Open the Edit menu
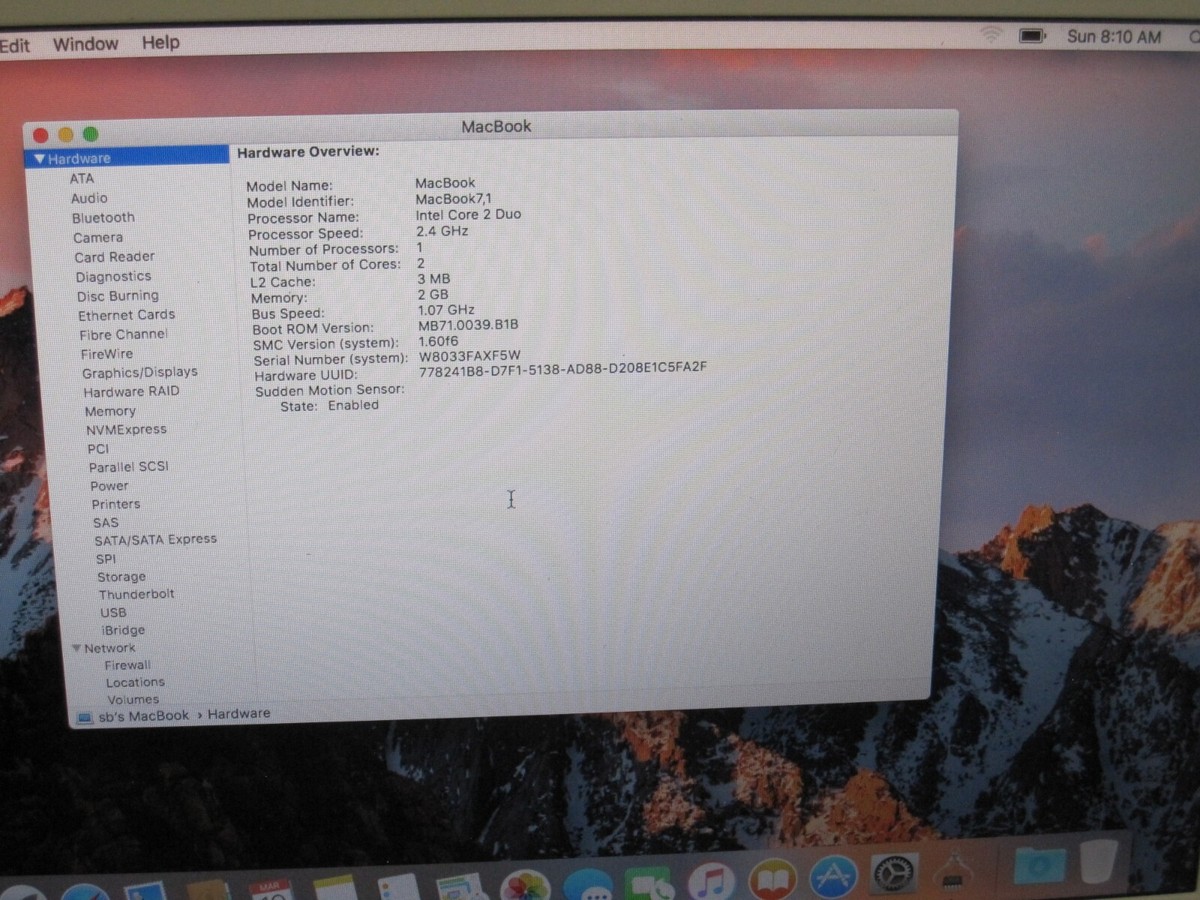Screen dimensions: 1200x900 tap(14, 43)
